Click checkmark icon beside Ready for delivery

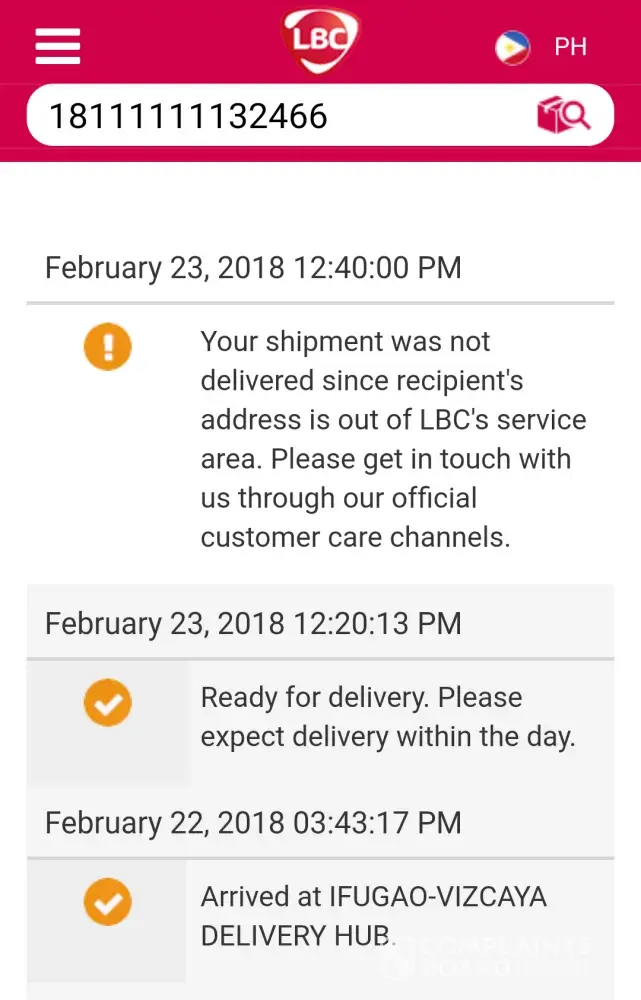pyautogui.click(x=107, y=704)
